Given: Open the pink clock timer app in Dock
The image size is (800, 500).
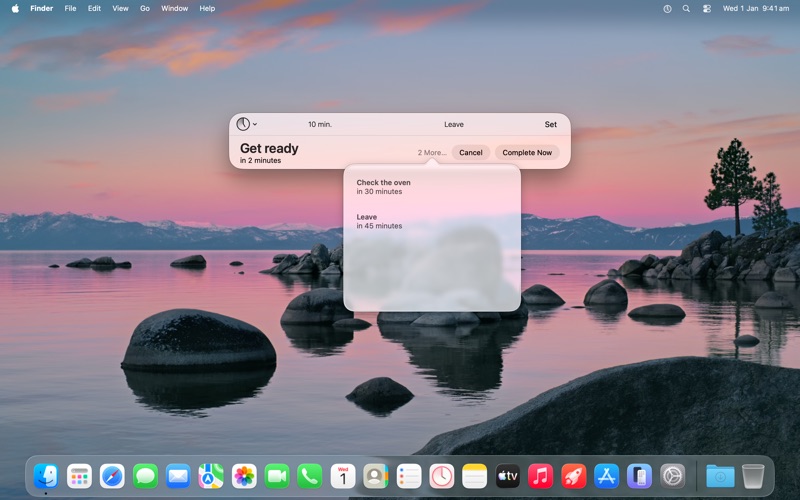Looking at the screenshot, I should [441, 476].
